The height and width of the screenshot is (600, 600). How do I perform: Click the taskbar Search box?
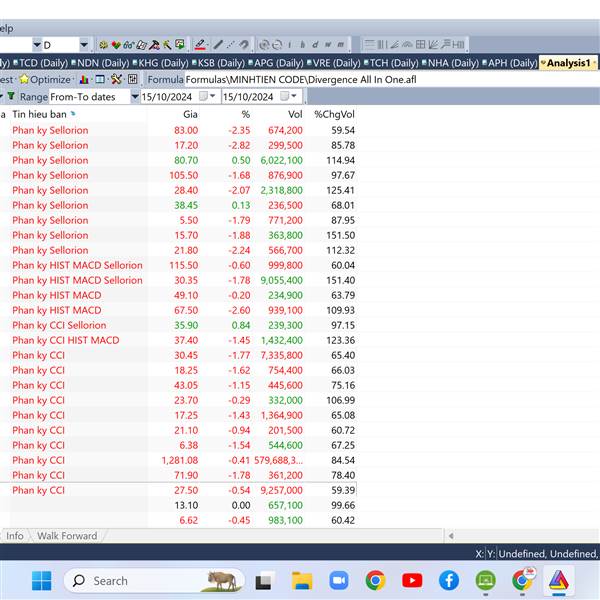point(154,580)
